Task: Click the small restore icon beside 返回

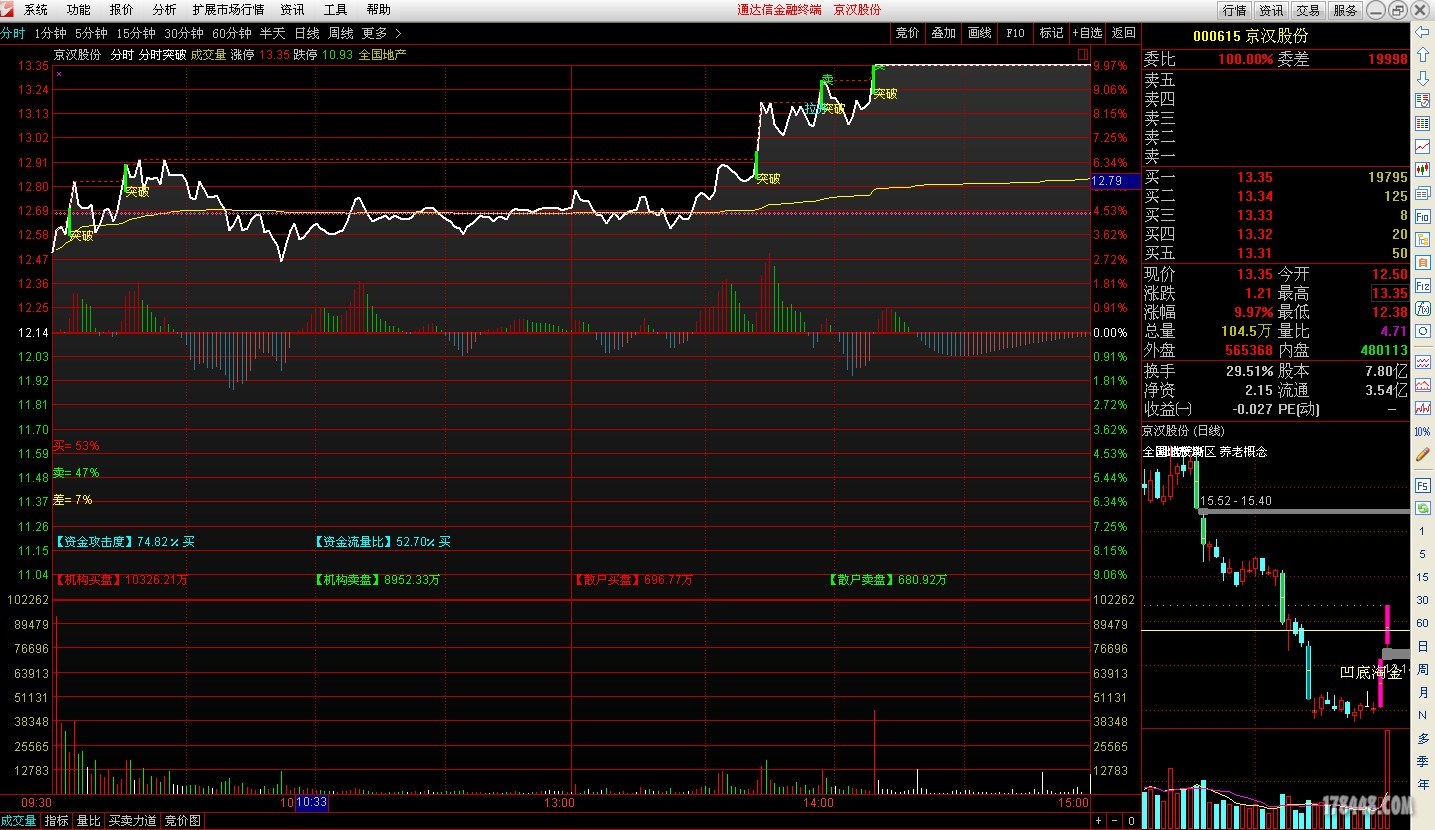Action: pos(1082,53)
